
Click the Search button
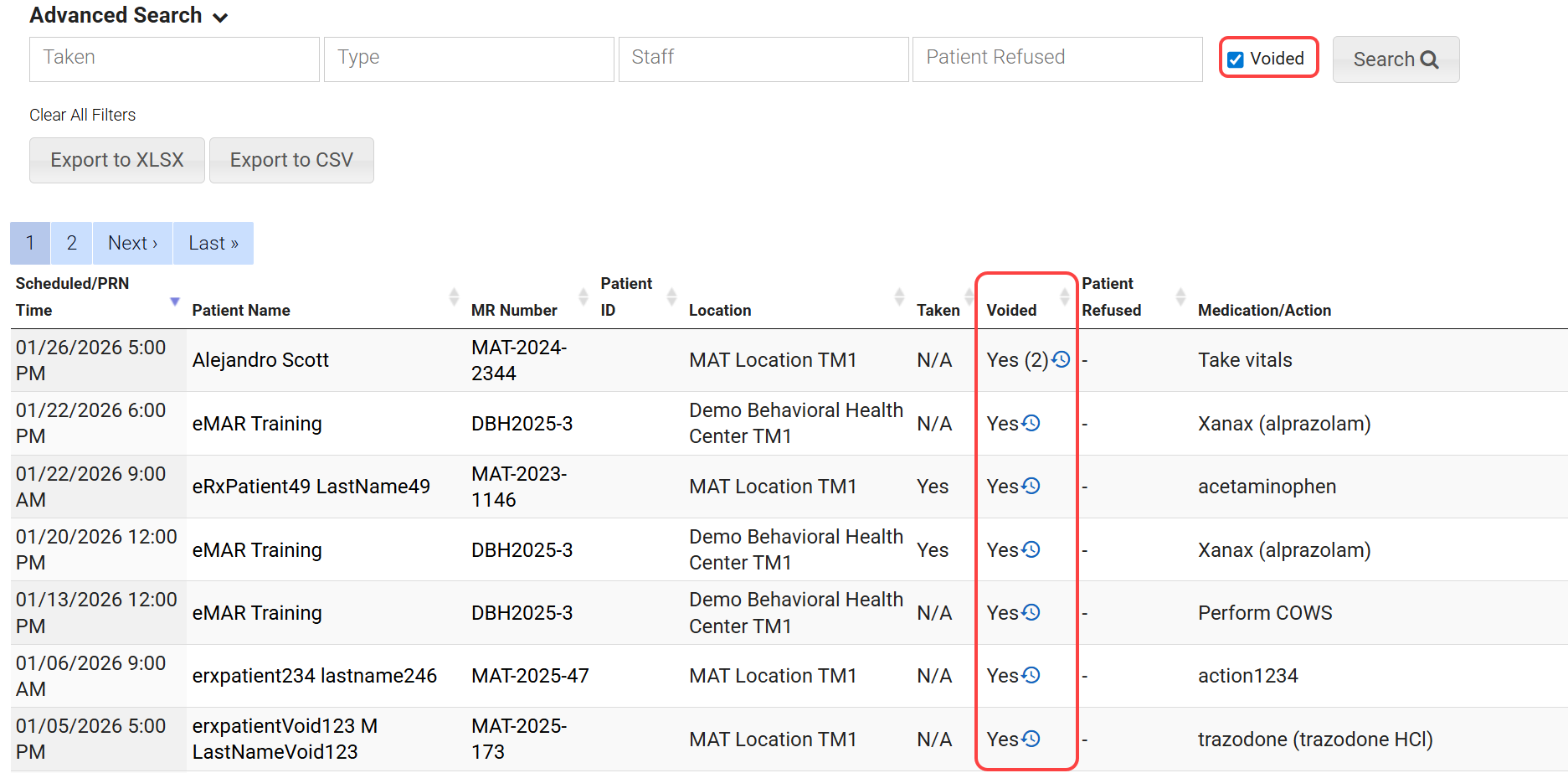click(1395, 59)
